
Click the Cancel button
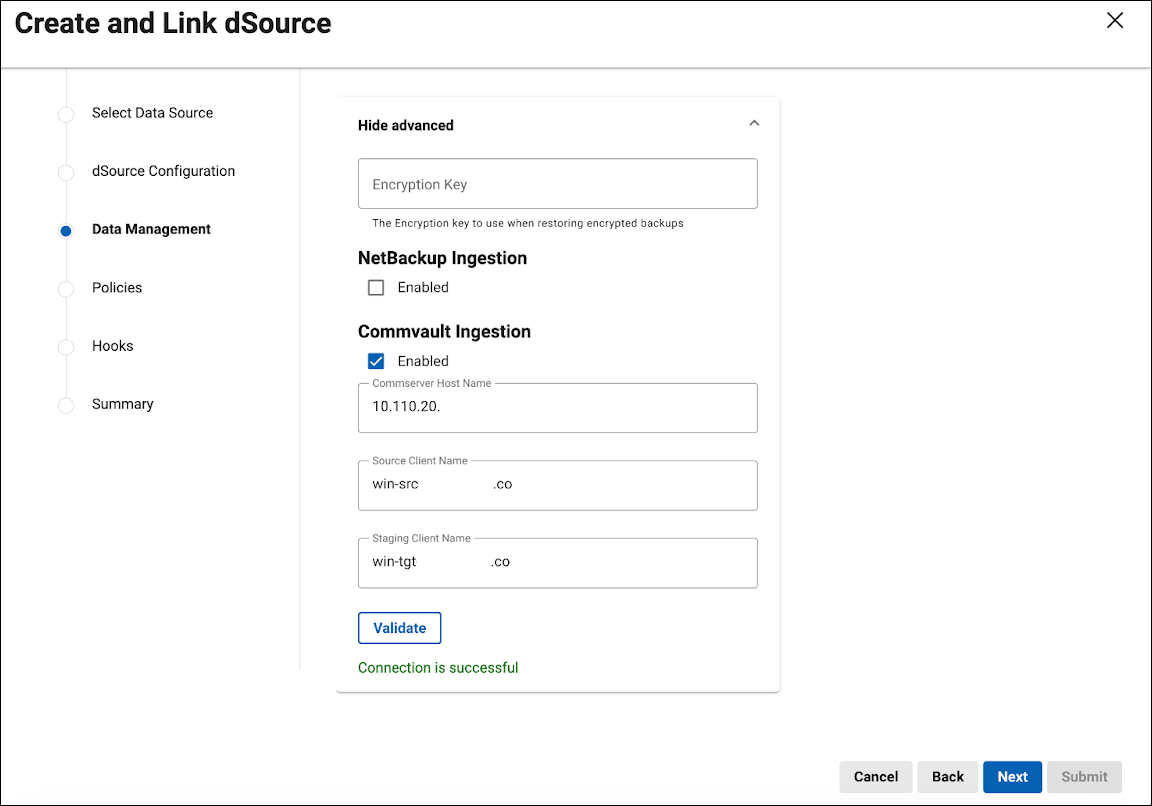point(875,777)
